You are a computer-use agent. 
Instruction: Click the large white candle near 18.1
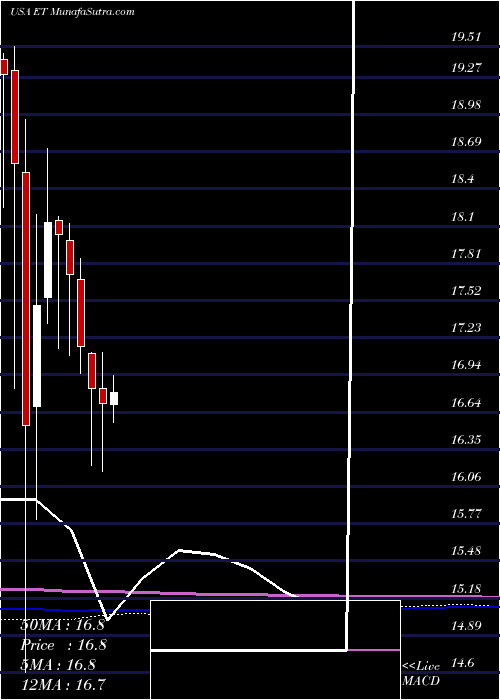click(x=48, y=260)
